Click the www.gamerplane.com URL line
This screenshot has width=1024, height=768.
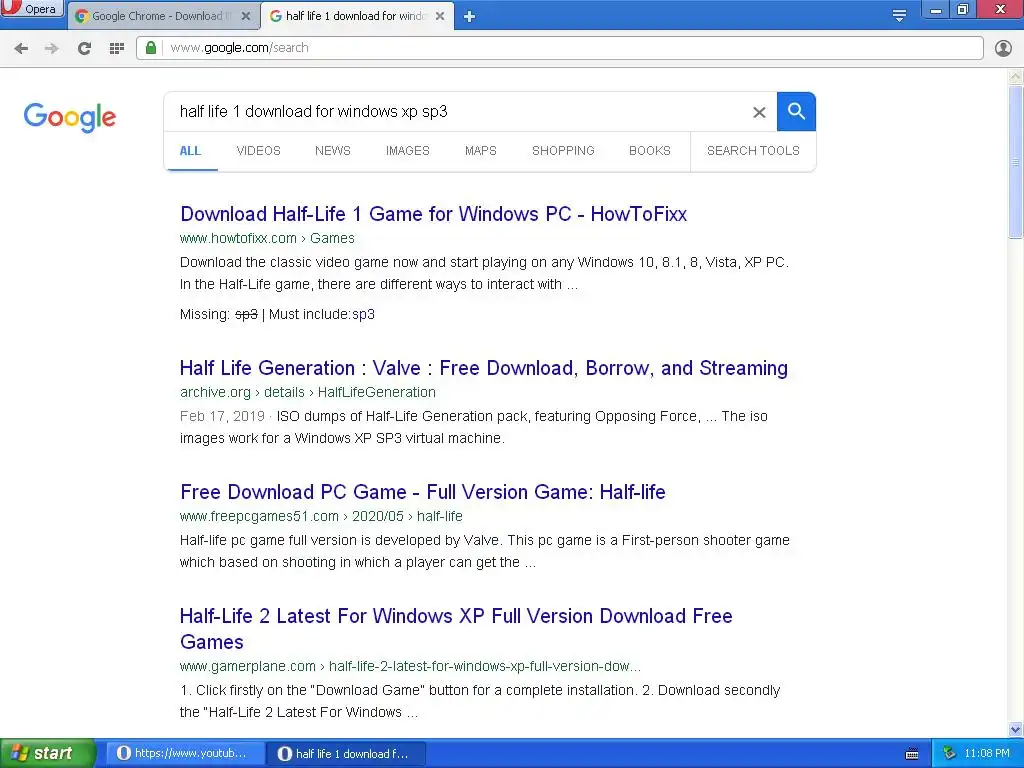pos(410,667)
